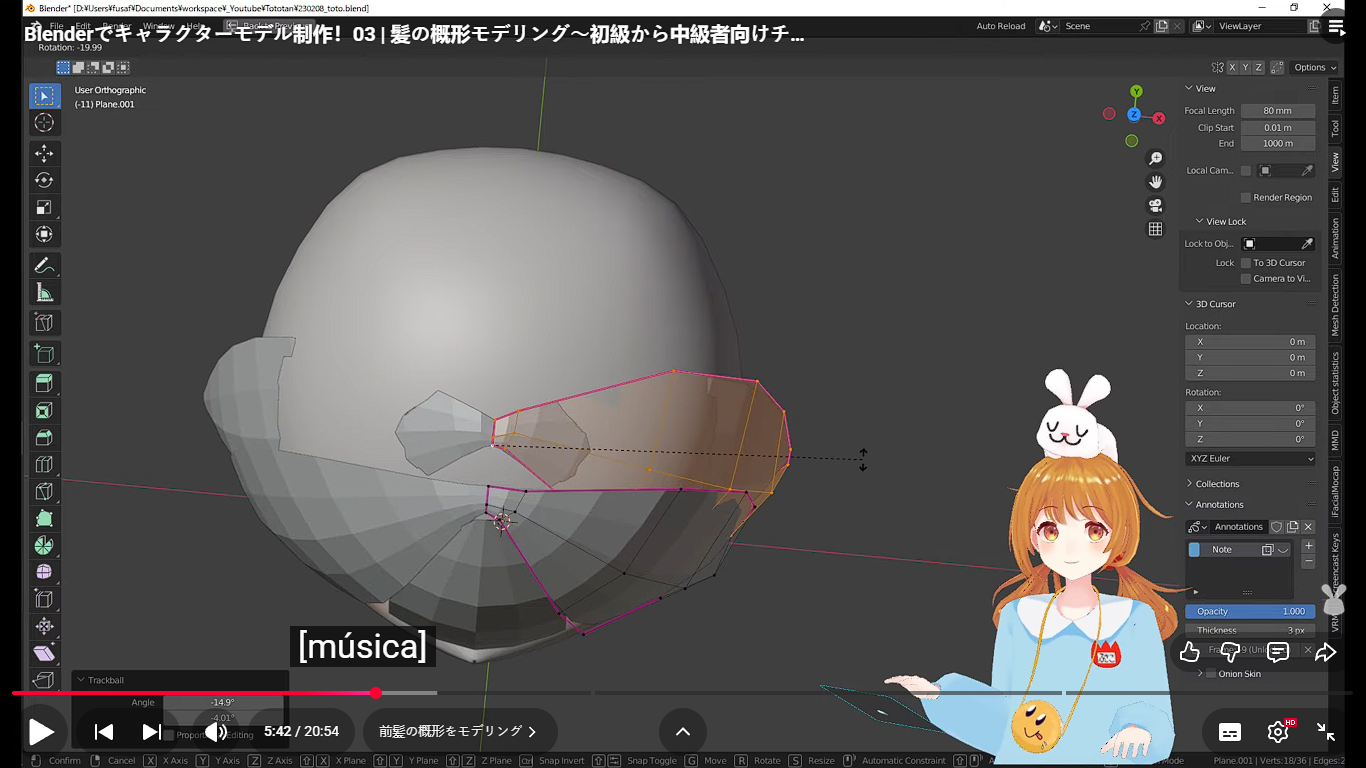Activate the Shrink/Fatten tool

point(44,626)
